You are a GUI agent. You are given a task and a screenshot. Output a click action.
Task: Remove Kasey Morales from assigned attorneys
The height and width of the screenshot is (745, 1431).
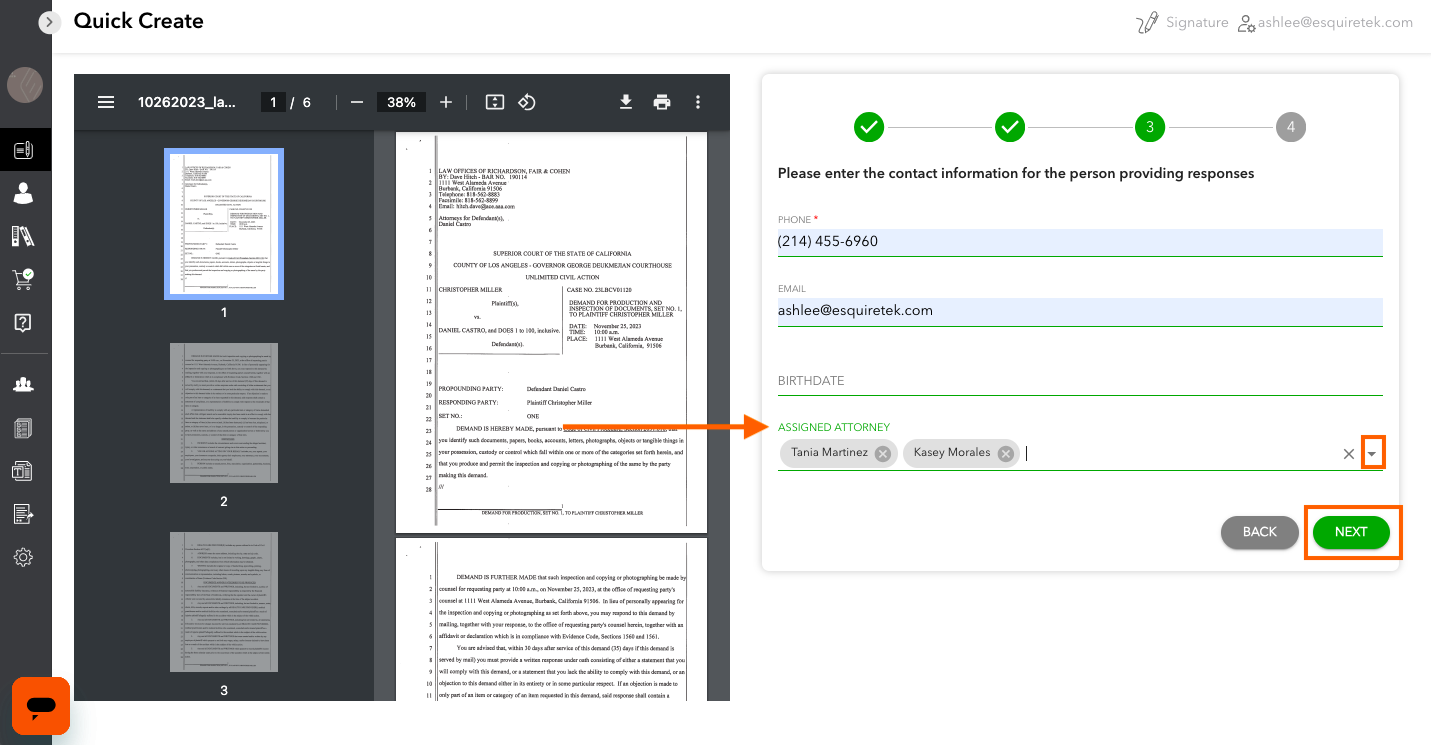point(1005,454)
